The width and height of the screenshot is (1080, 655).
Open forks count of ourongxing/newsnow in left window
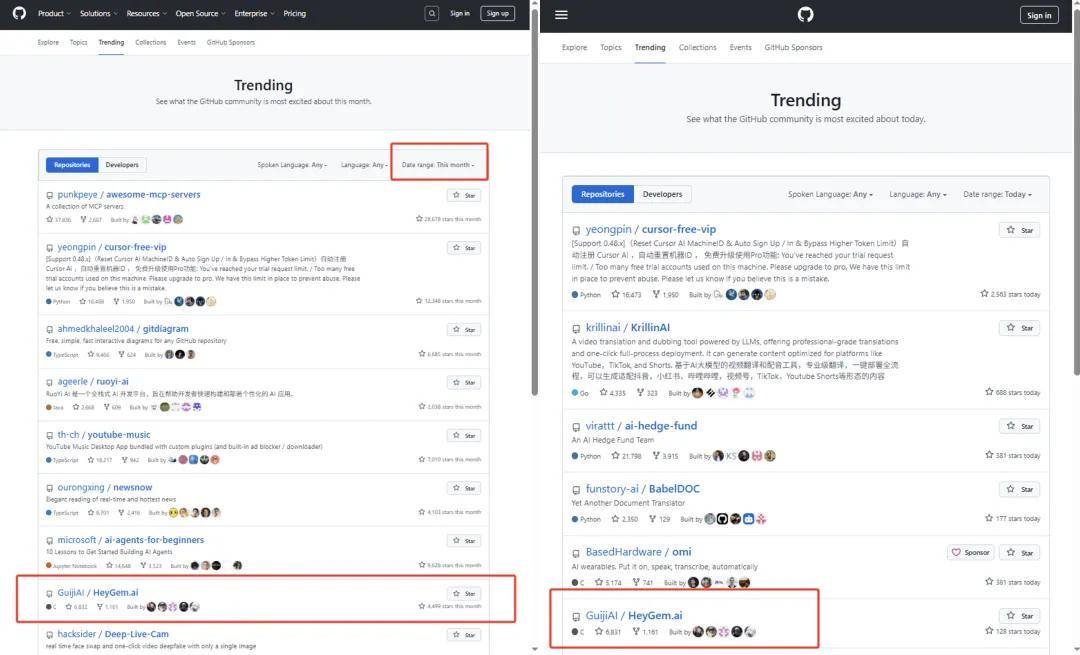pyautogui.click(x=129, y=513)
